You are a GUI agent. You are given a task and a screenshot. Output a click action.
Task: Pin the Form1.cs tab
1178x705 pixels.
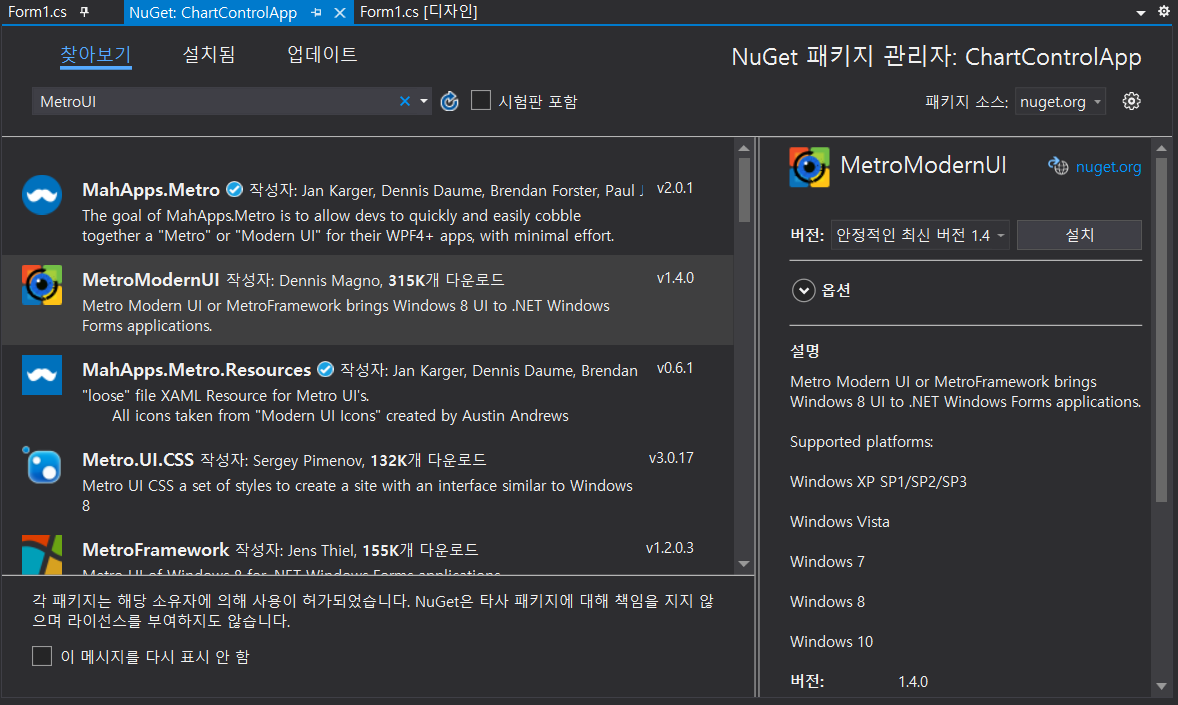tap(84, 12)
